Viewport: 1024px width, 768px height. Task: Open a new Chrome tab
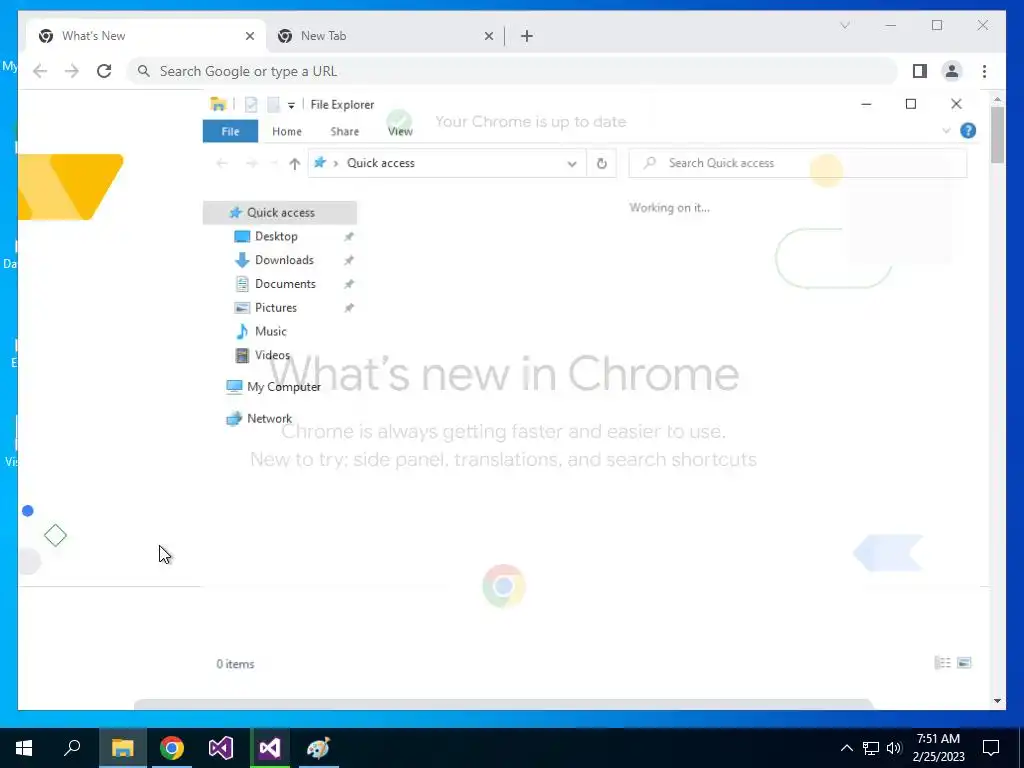coord(527,36)
